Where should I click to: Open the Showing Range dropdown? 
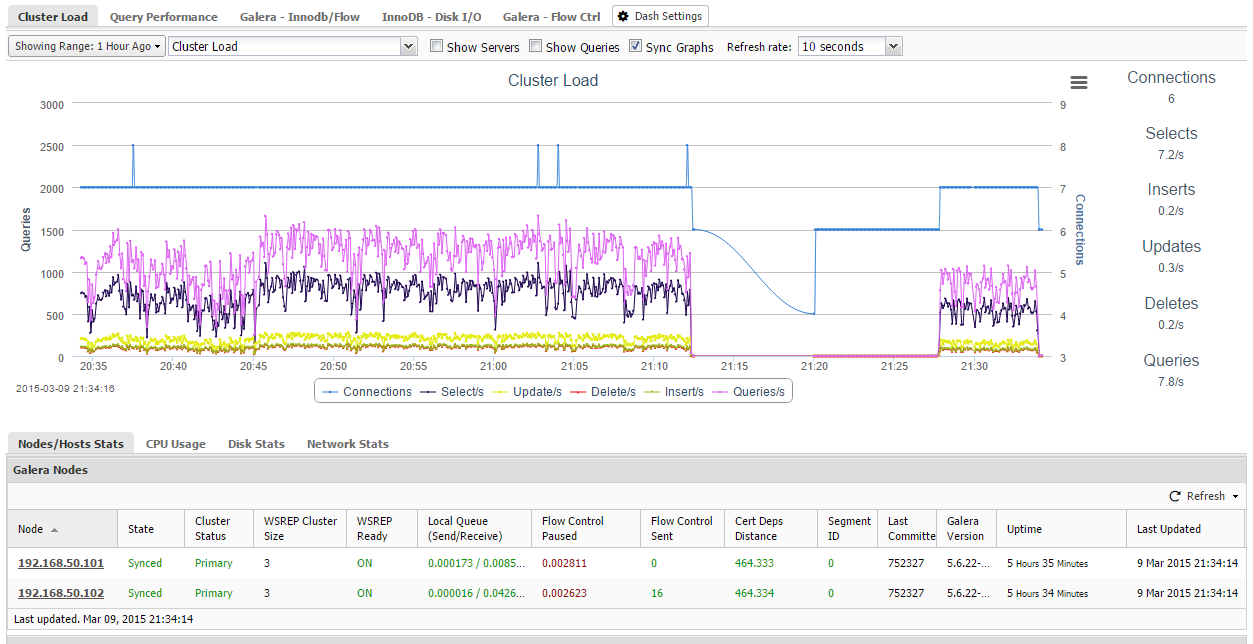(87, 47)
